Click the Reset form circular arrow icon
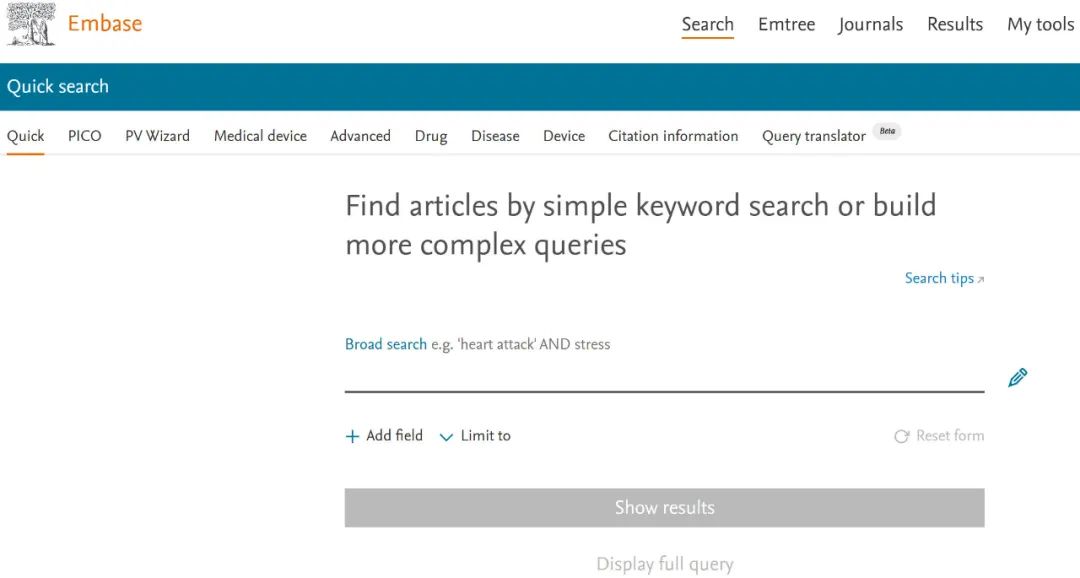Screen dimensions: 1080x578 [901, 436]
